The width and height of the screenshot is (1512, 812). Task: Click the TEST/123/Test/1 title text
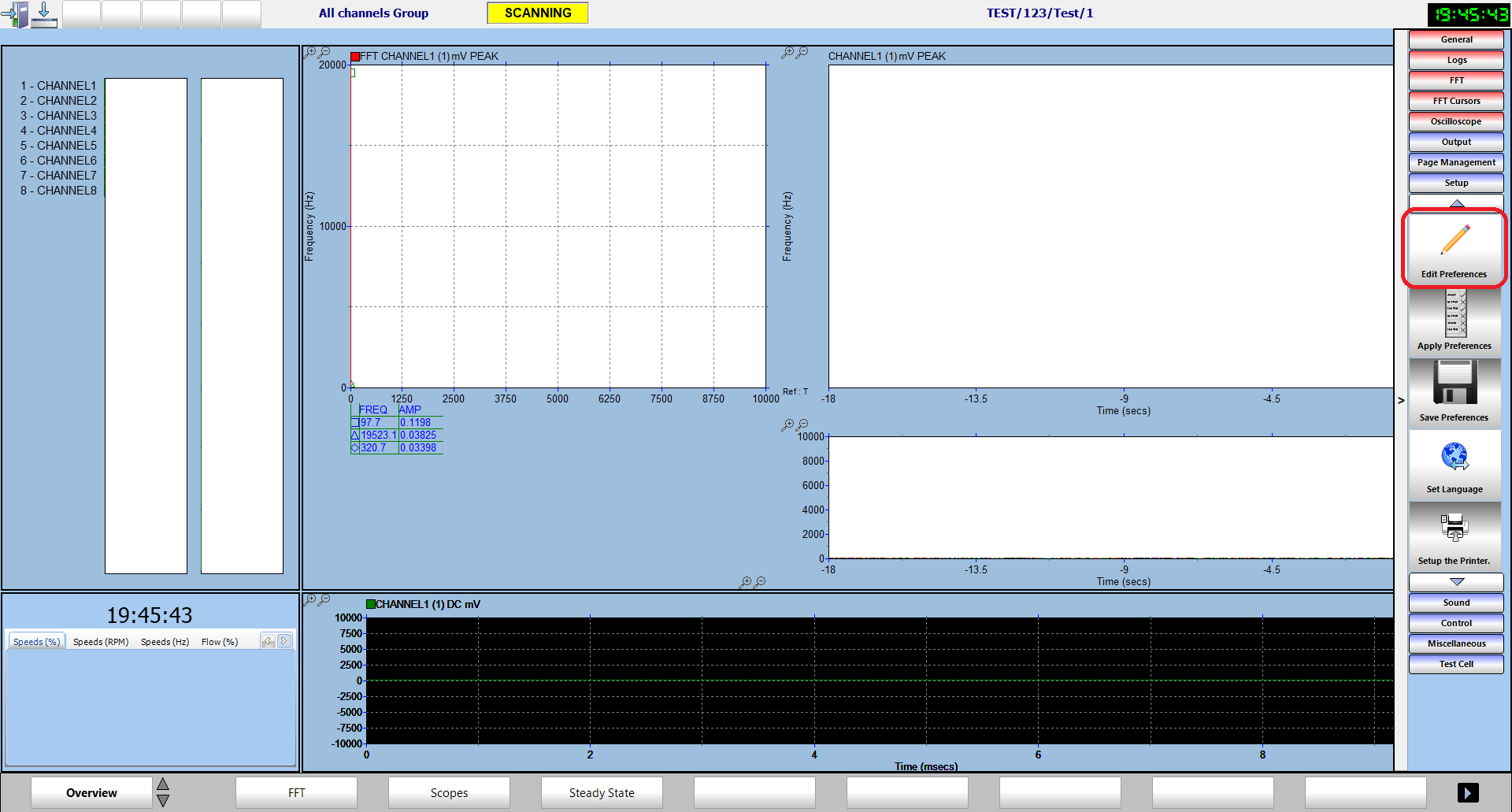1039,13
